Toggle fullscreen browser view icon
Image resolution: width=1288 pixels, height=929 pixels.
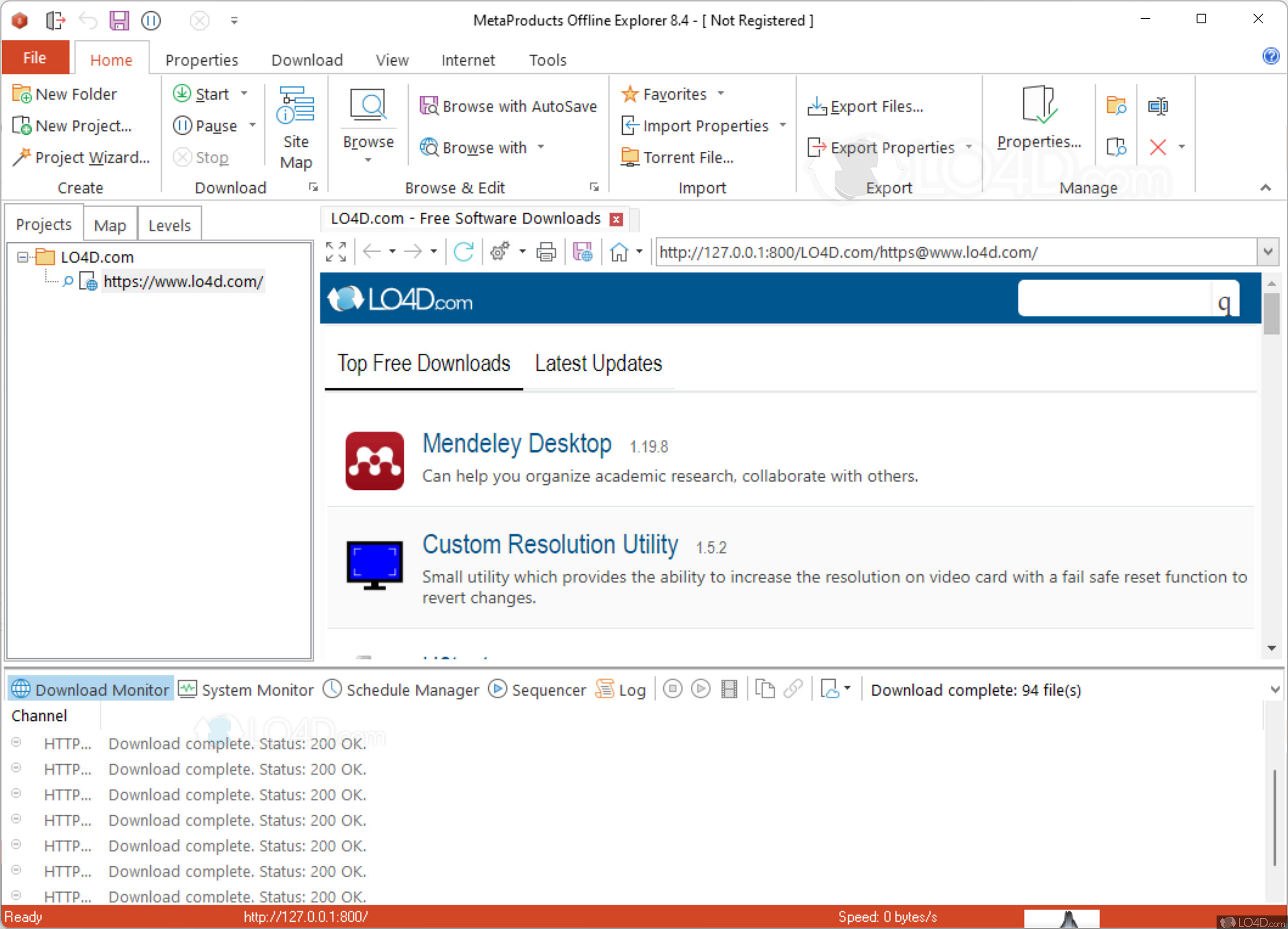pos(336,251)
